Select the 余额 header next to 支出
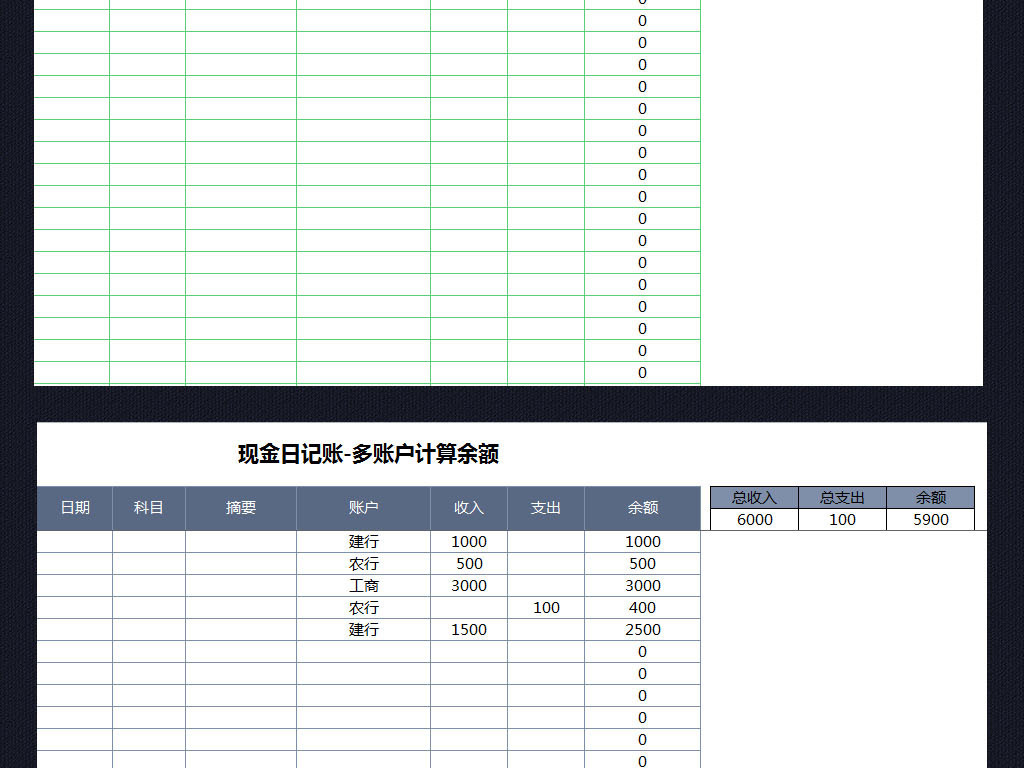 click(x=643, y=508)
